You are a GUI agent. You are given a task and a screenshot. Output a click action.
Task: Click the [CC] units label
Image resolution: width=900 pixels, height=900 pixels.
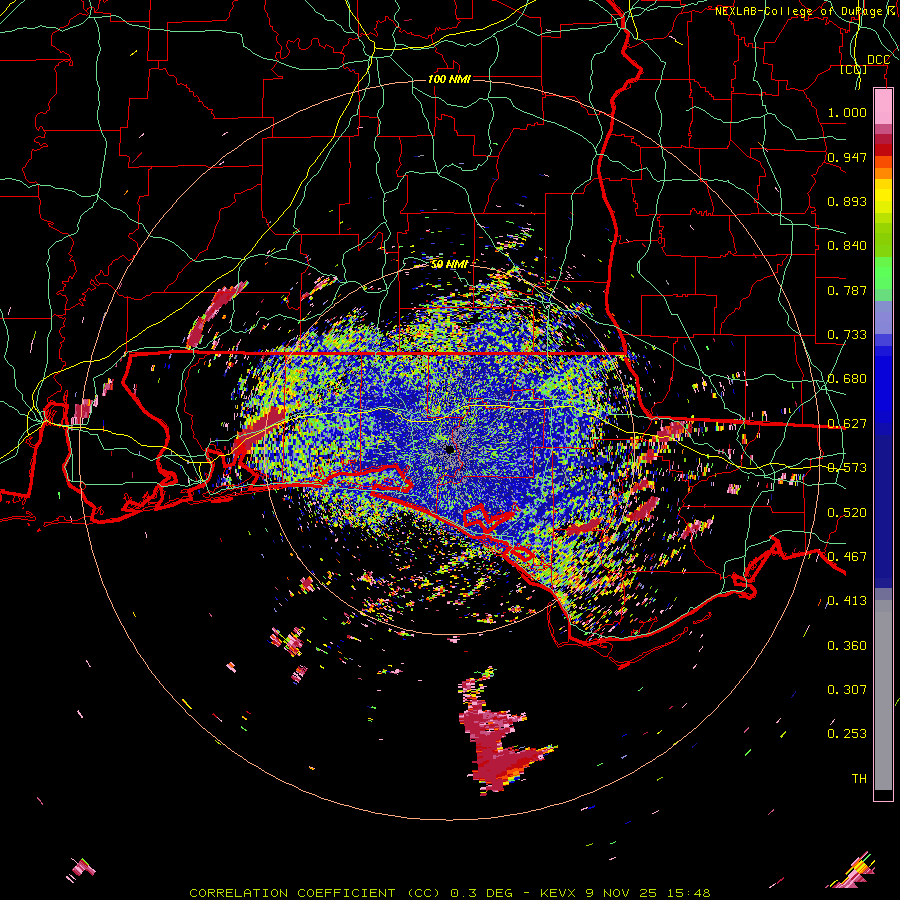pos(854,70)
